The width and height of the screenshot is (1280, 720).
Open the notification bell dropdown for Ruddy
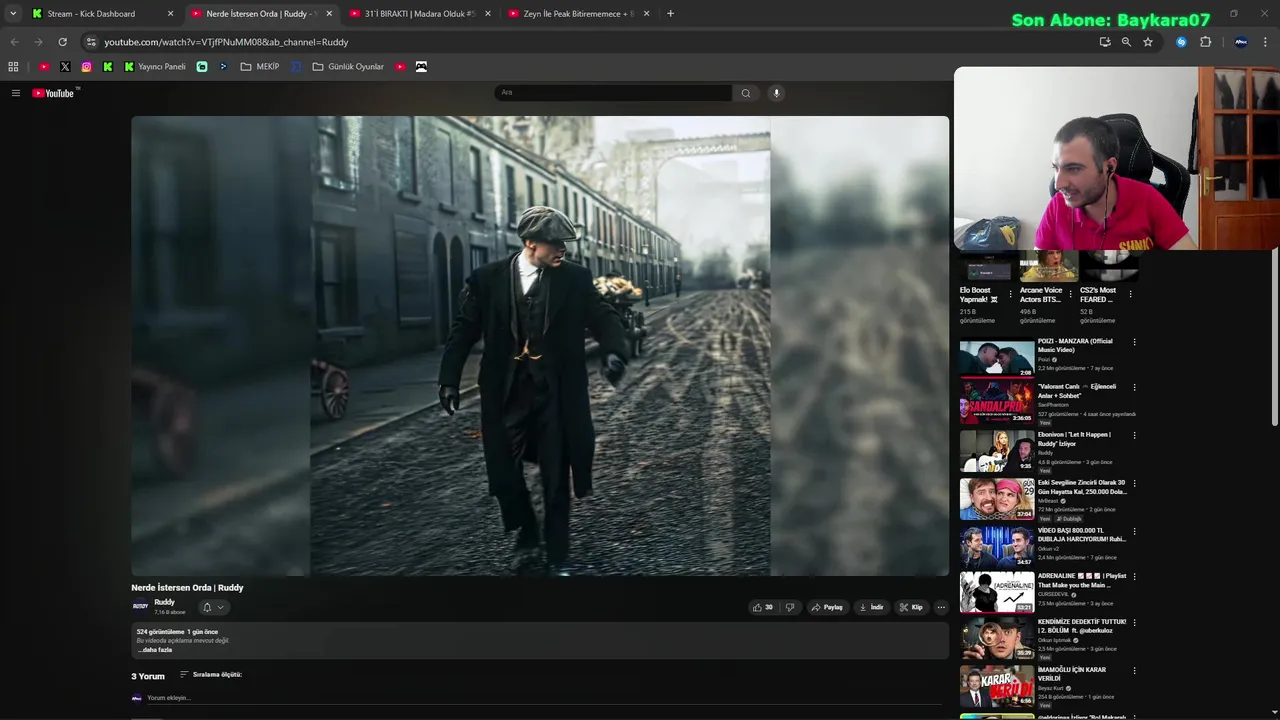tap(213, 607)
